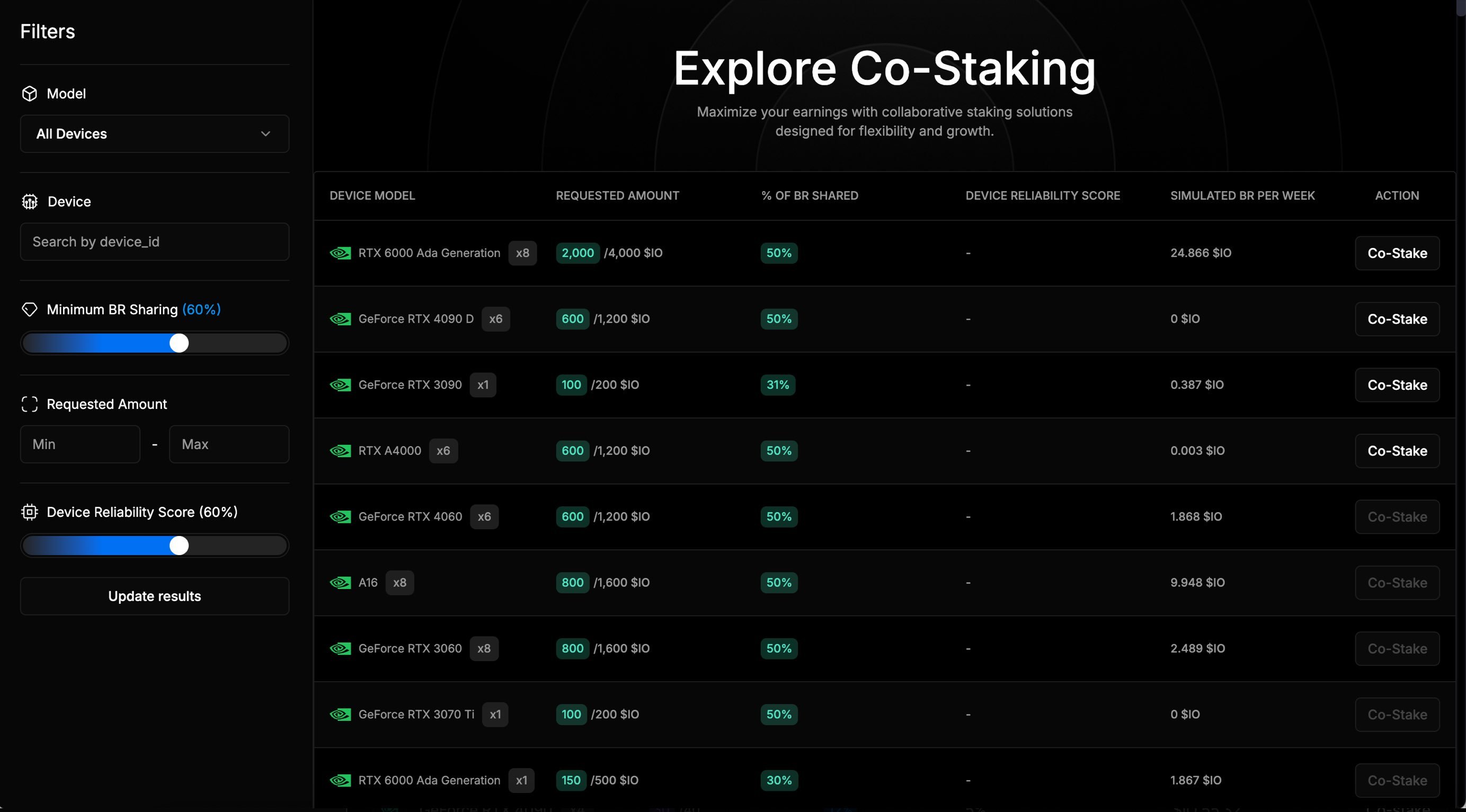1466x812 pixels.
Task: Click NVIDIA logo beside RTX A4000
Action: (340, 451)
